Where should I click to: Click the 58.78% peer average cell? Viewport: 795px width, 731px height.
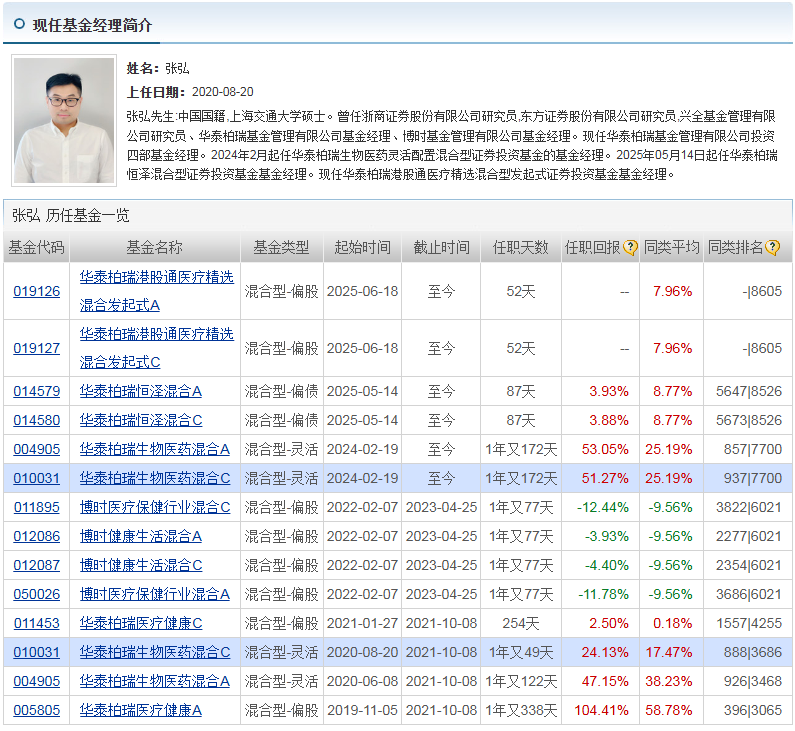[669, 710]
